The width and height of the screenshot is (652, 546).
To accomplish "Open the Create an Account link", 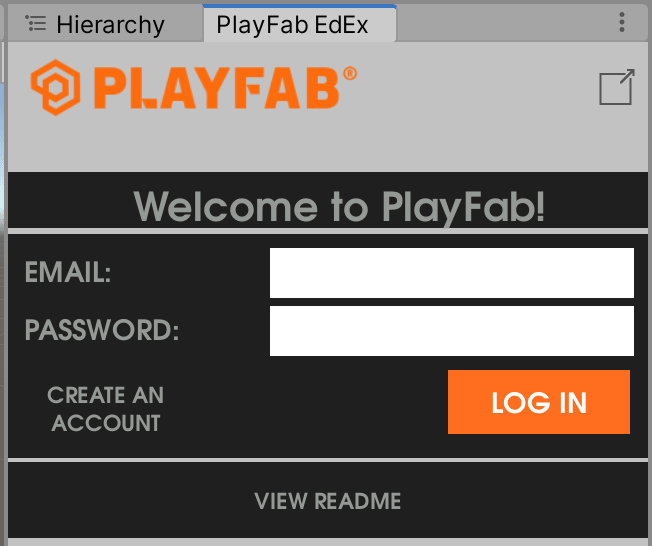I will [x=106, y=409].
